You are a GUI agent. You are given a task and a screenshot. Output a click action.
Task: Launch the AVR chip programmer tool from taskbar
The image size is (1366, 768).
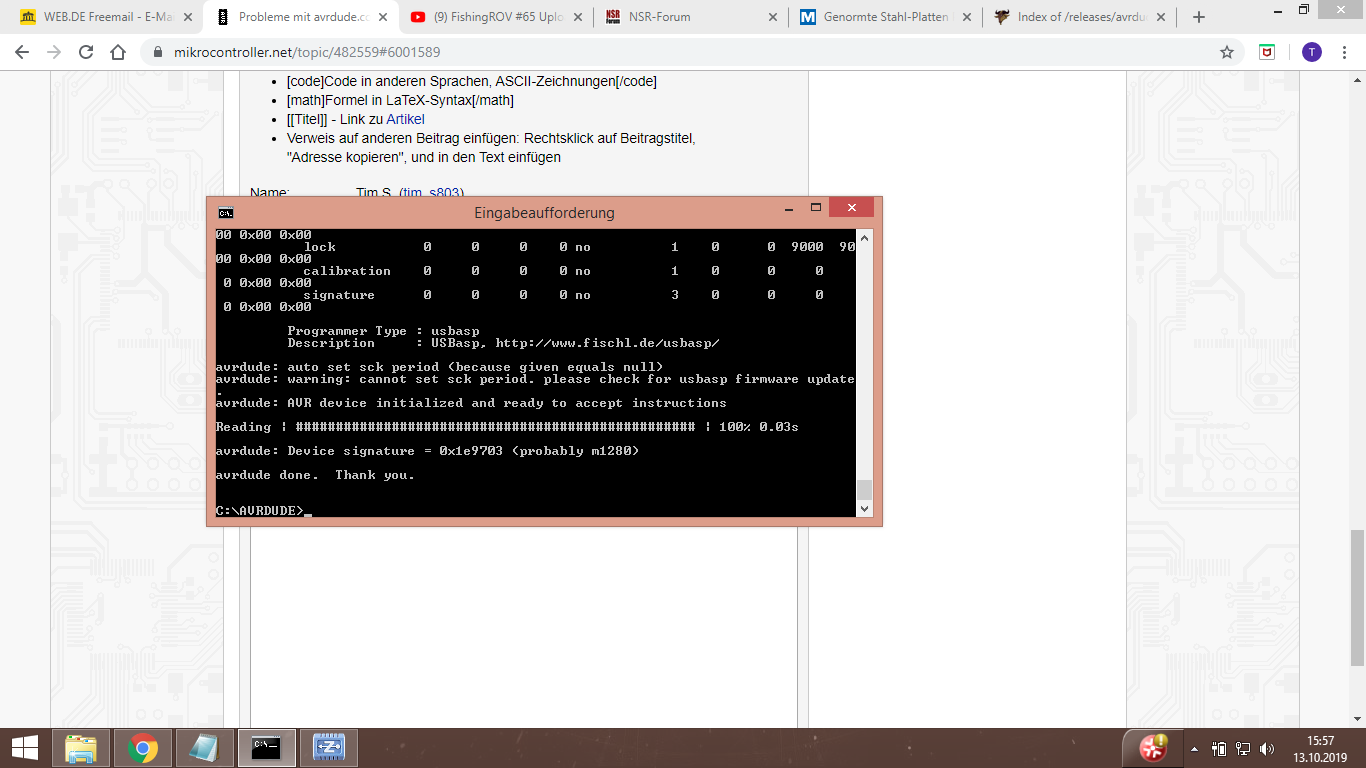(328, 747)
